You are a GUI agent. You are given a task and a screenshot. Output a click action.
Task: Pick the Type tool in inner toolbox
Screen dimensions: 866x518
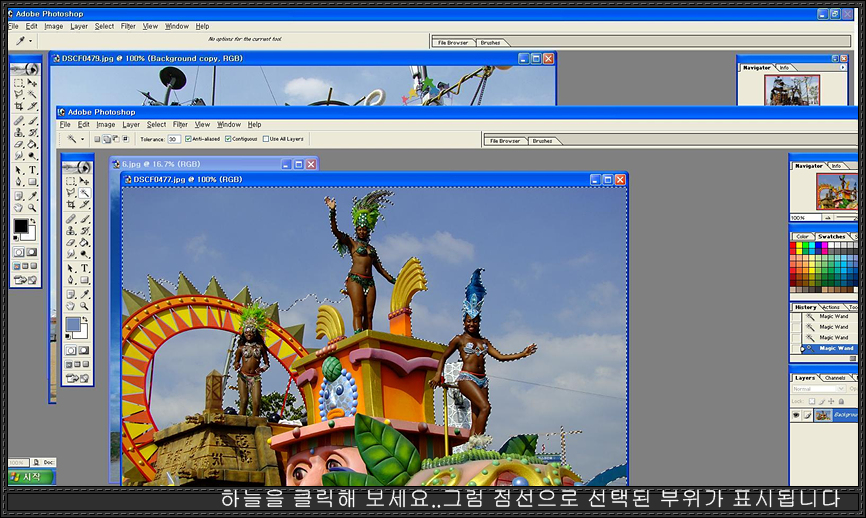(85, 268)
